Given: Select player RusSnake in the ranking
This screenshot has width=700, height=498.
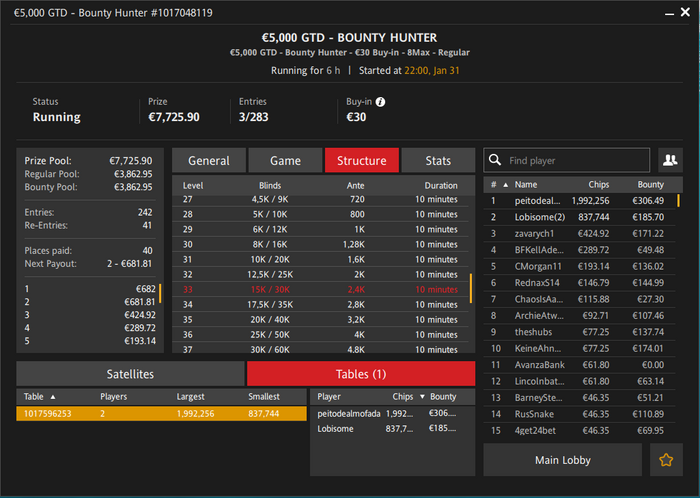Looking at the screenshot, I should tap(579, 414).
